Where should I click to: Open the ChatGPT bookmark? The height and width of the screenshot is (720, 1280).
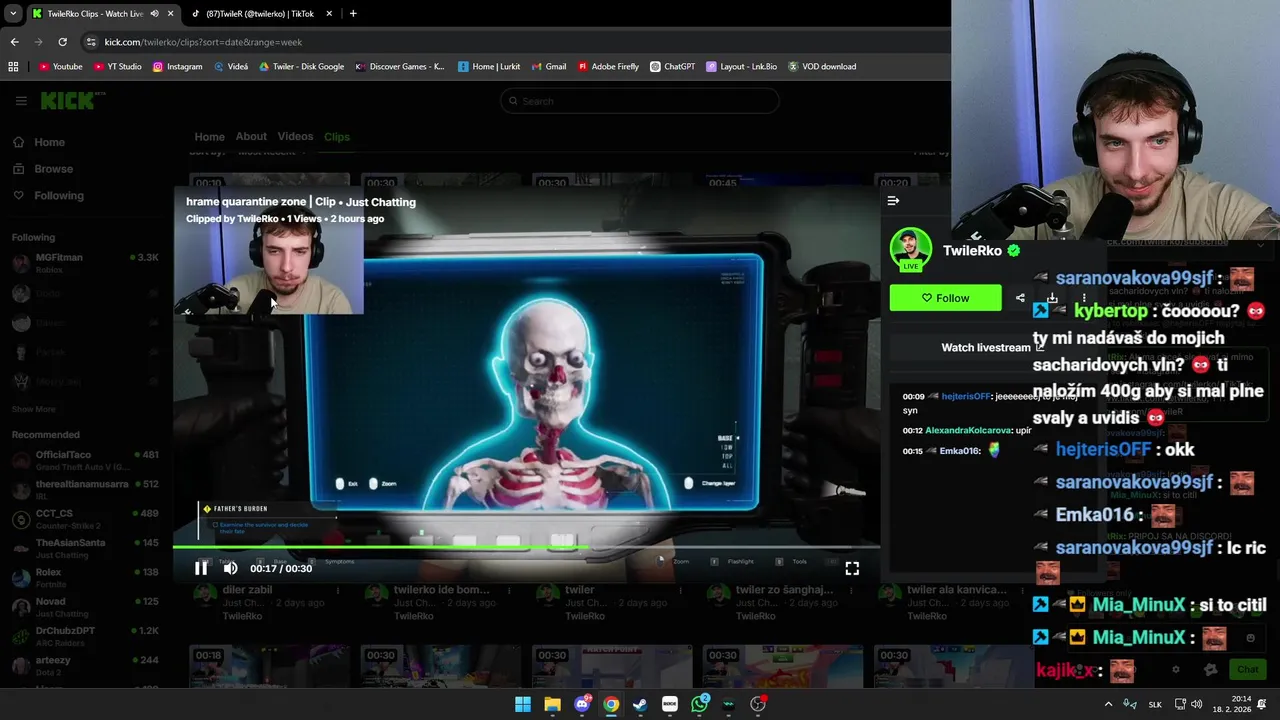(x=672, y=67)
